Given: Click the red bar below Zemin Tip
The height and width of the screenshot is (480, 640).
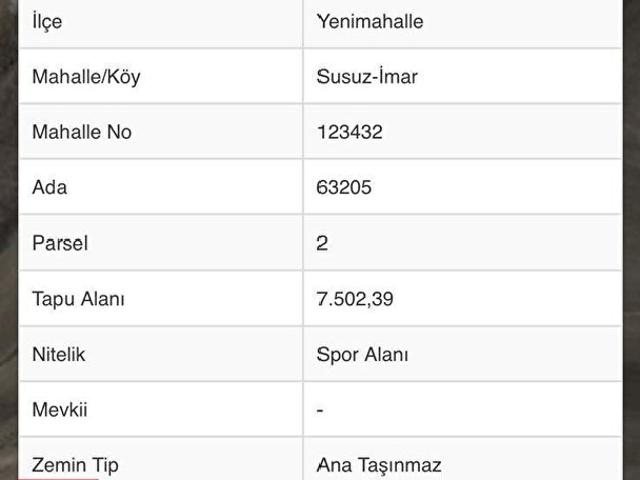Looking at the screenshot, I should click(60, 477).
